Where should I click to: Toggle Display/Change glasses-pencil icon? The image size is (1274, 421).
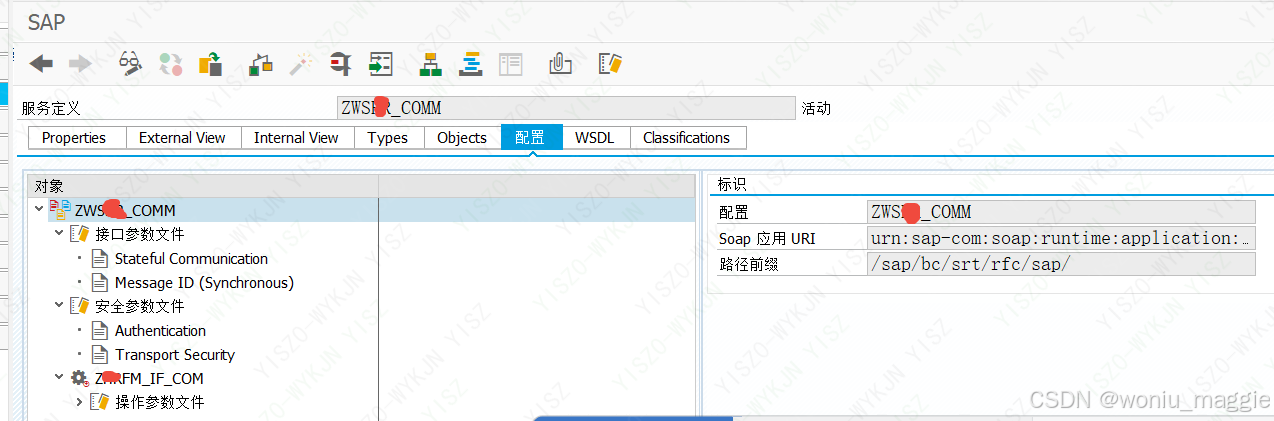(x=131, y=64)
